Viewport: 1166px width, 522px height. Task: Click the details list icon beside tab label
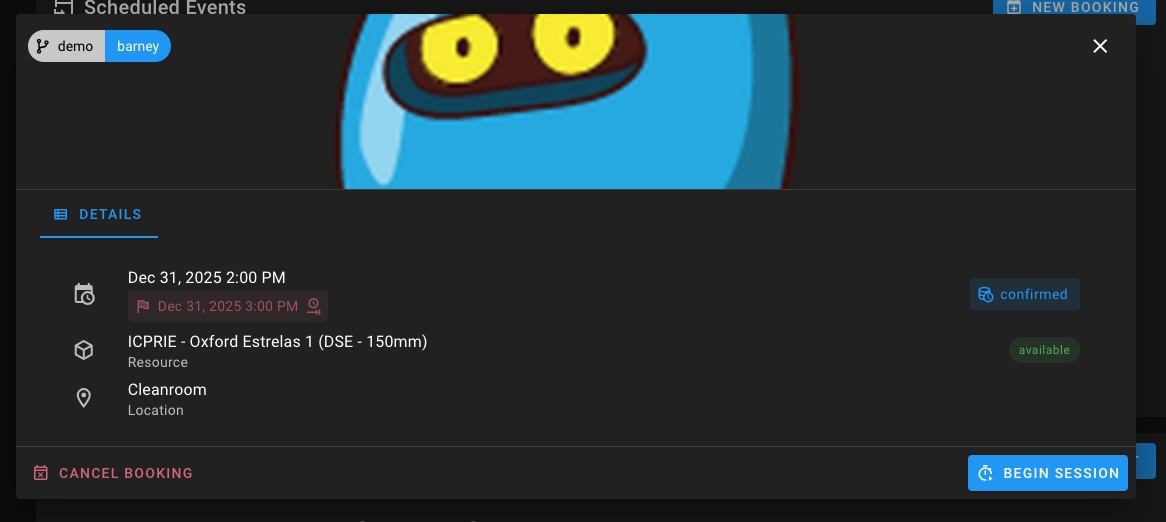pos(60,214)
